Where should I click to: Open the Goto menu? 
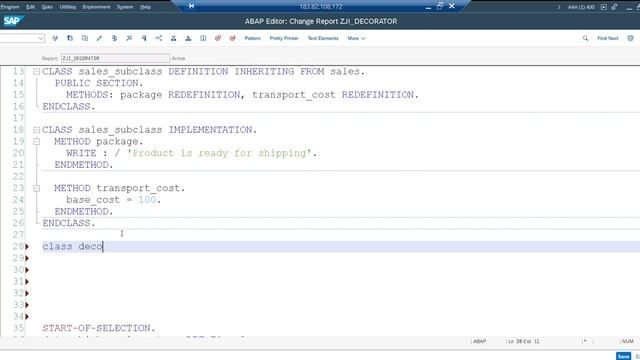(47, 7)
